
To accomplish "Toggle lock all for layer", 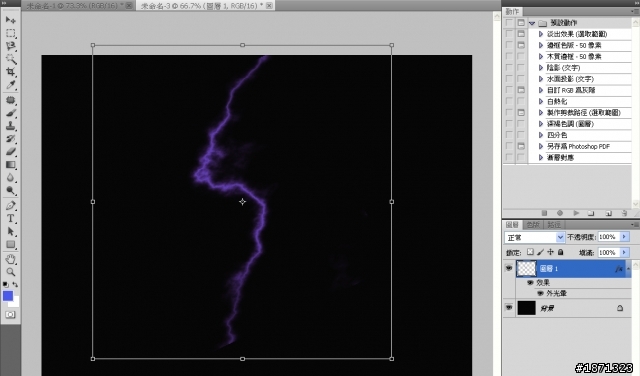I will pyautogui.click(x=561, y=252).
